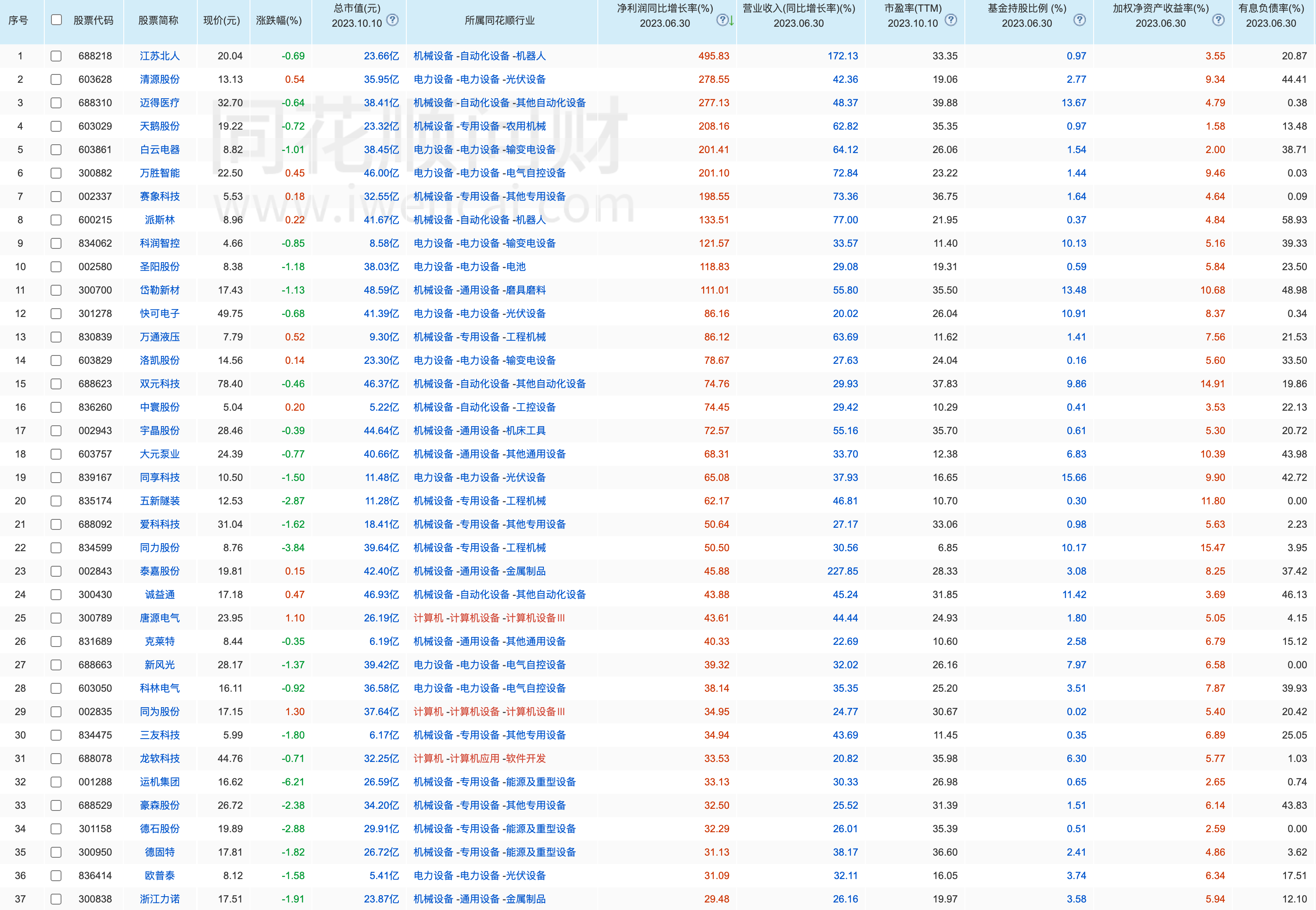Open industry link 计算机-计算机应用-软件开发
Screen dimensions: 1316x910
pyautogui.click(x=479, y=758)
